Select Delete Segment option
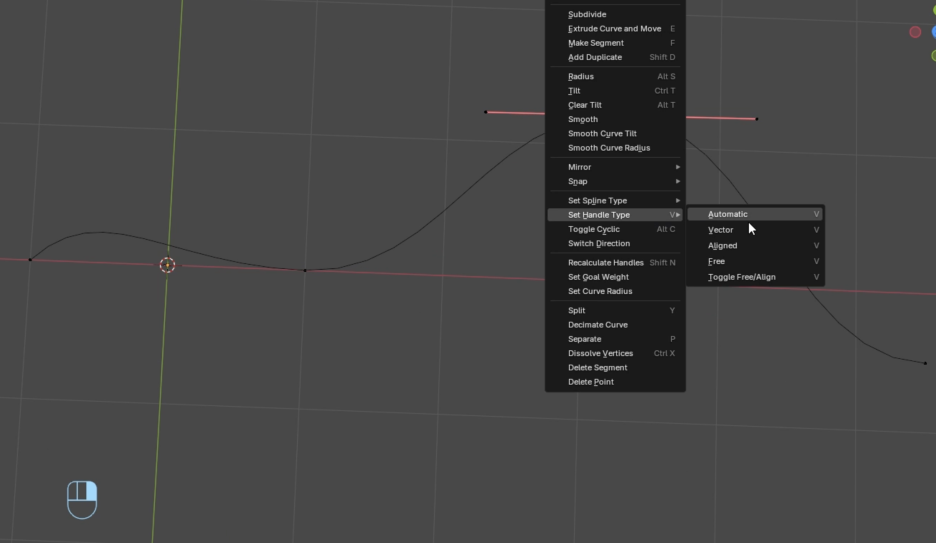Viewport: 936px width, 543px height. pyautogui.click(x=615, y=368)
